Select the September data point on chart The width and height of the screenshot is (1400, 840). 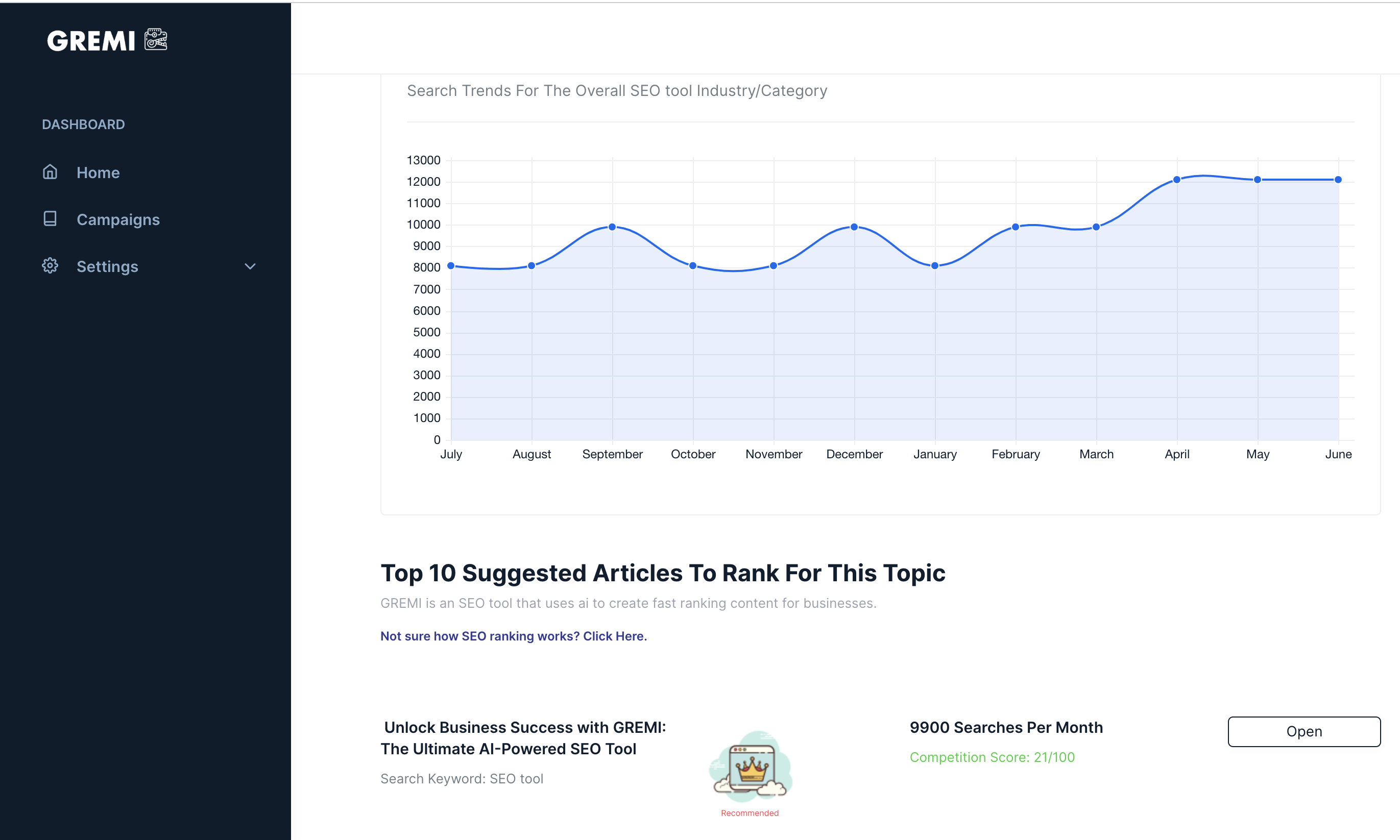pyautogui.click(x=612, y=227)
